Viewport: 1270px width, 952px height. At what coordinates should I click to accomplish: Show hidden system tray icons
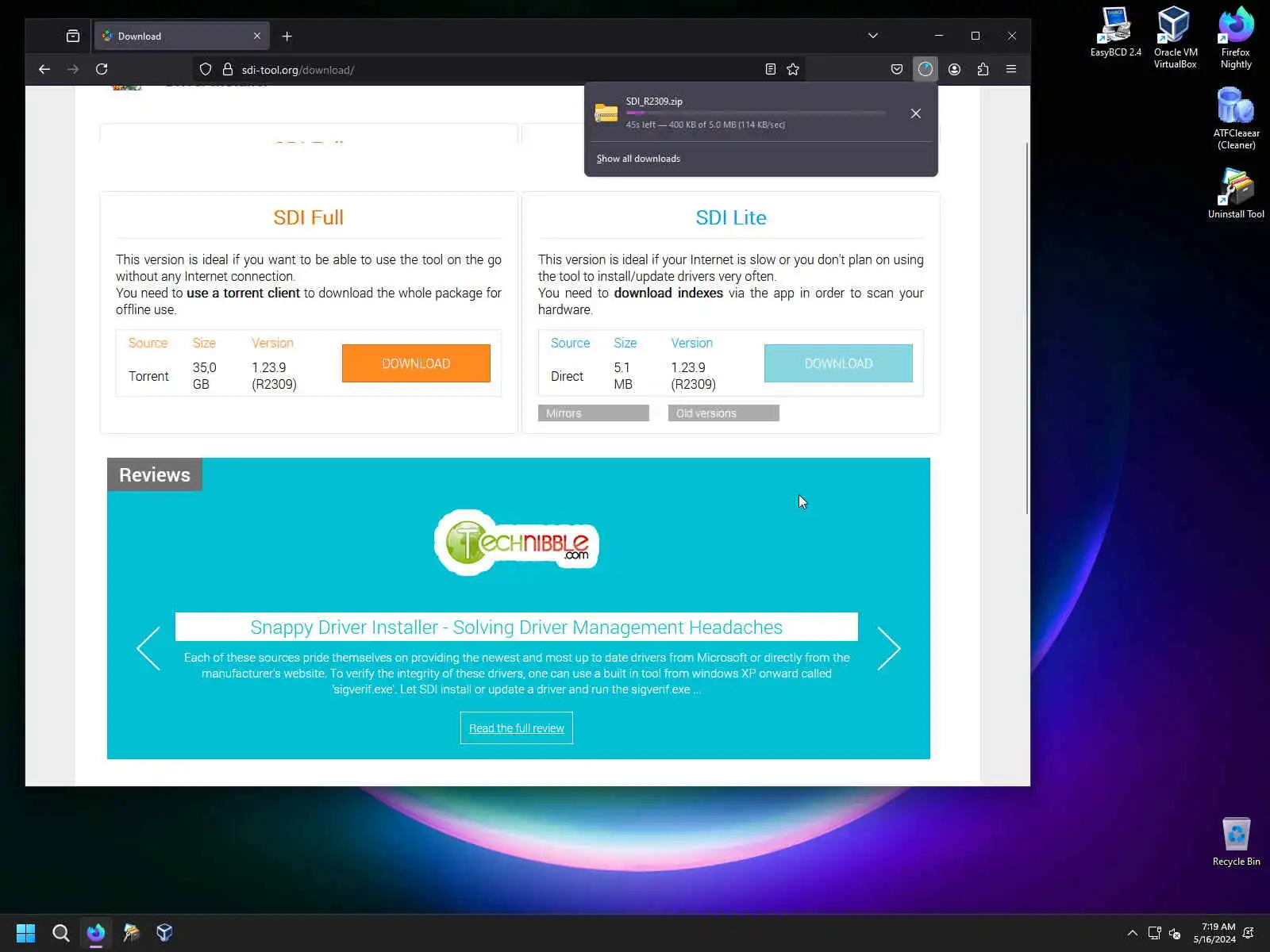pos(1132,933)
